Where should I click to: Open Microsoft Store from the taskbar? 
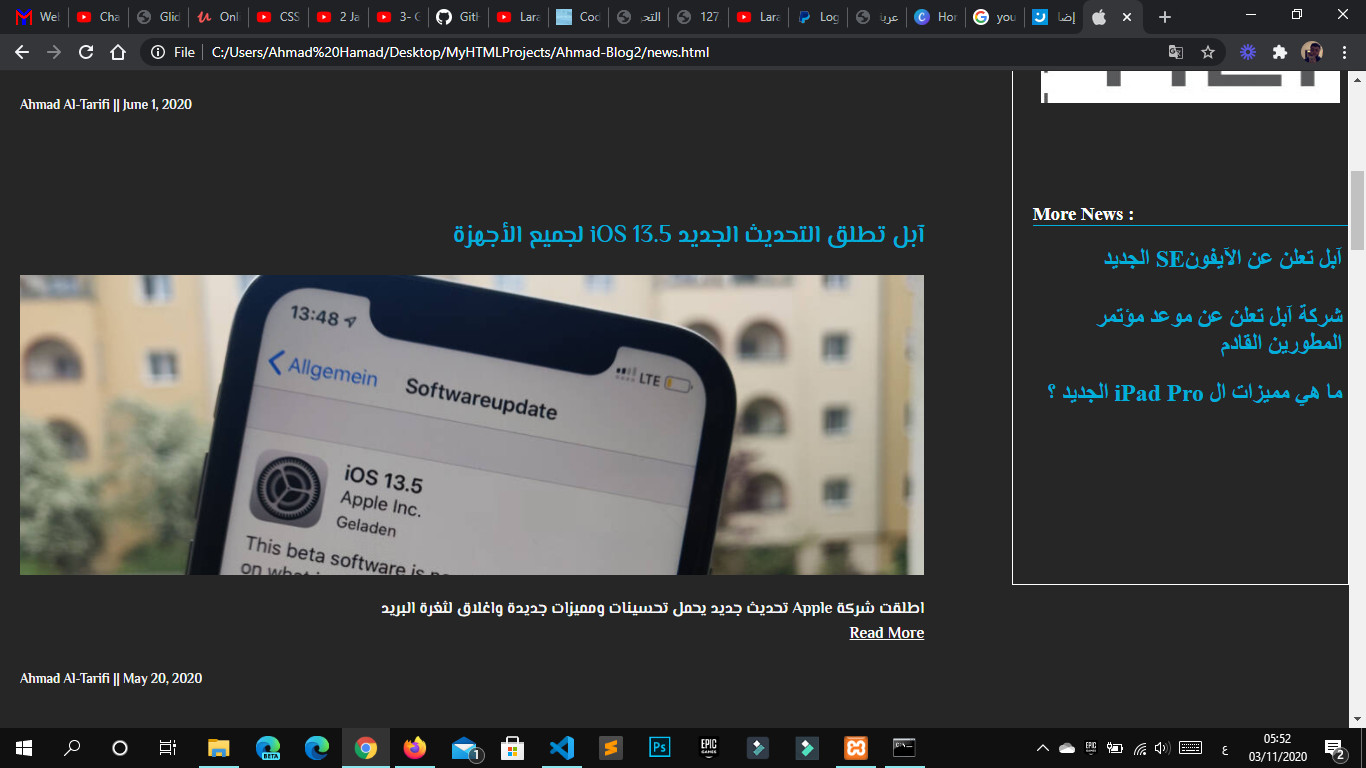(x=513, y=748)
